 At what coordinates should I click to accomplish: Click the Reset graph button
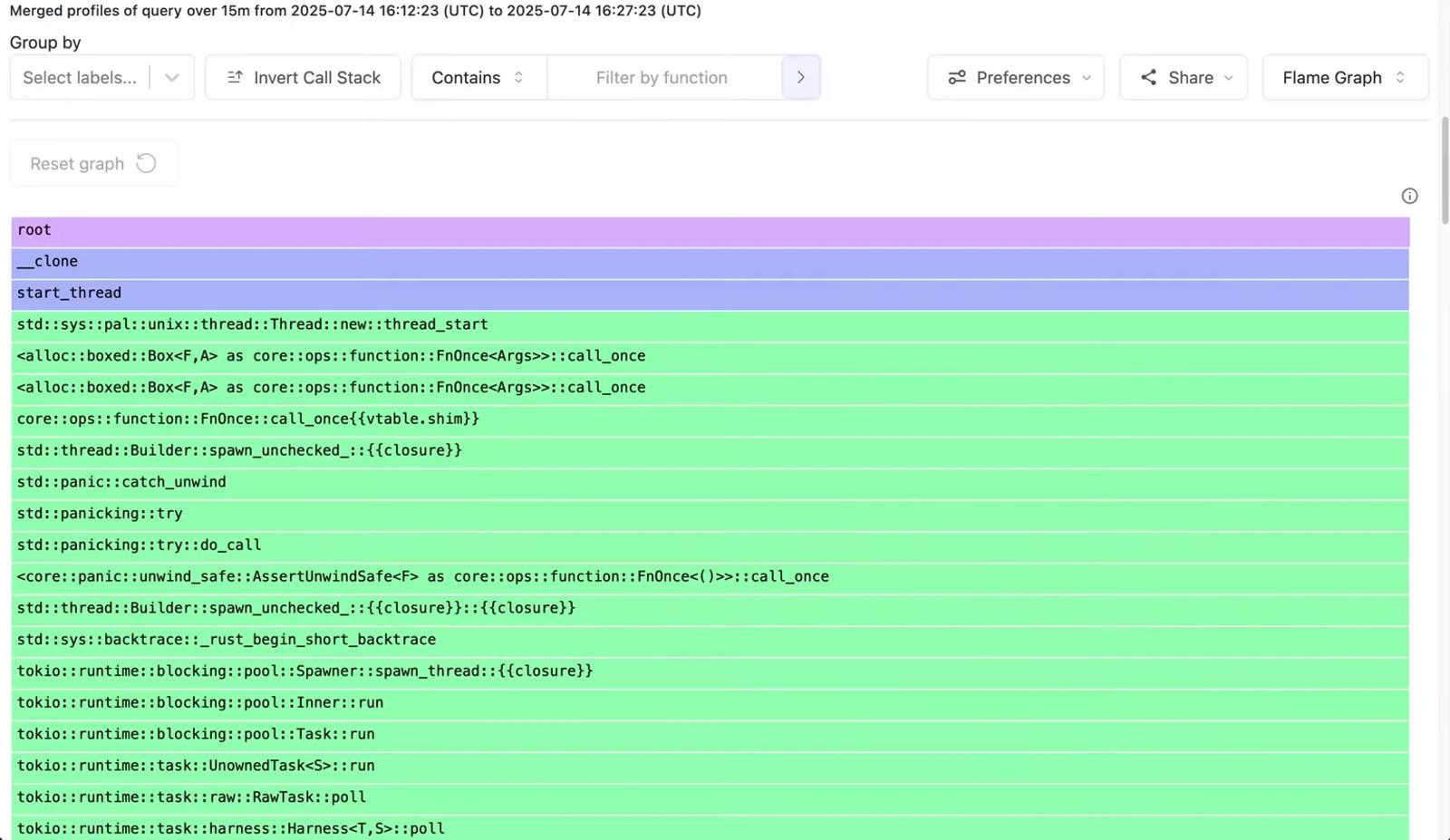click(x=94, y=163)
